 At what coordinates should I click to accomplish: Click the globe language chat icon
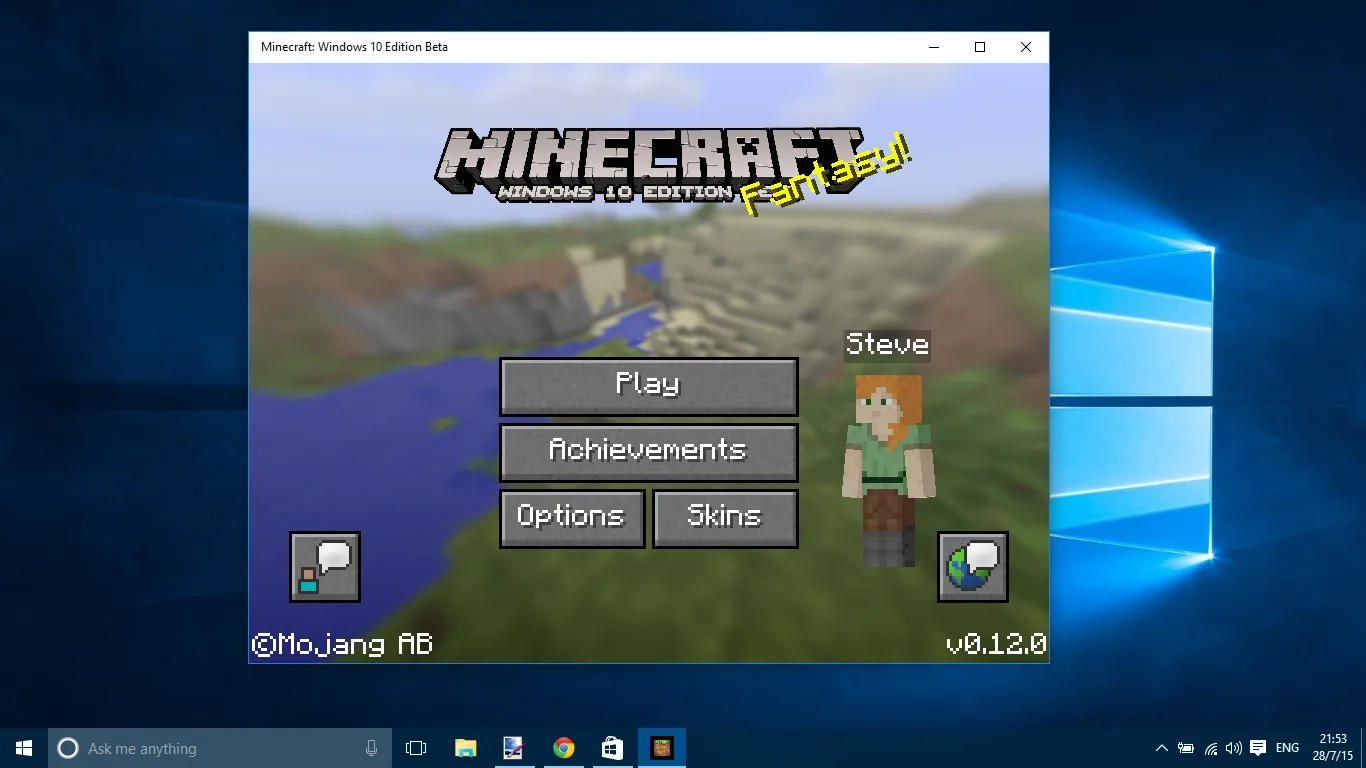click(x=973, y=567)
